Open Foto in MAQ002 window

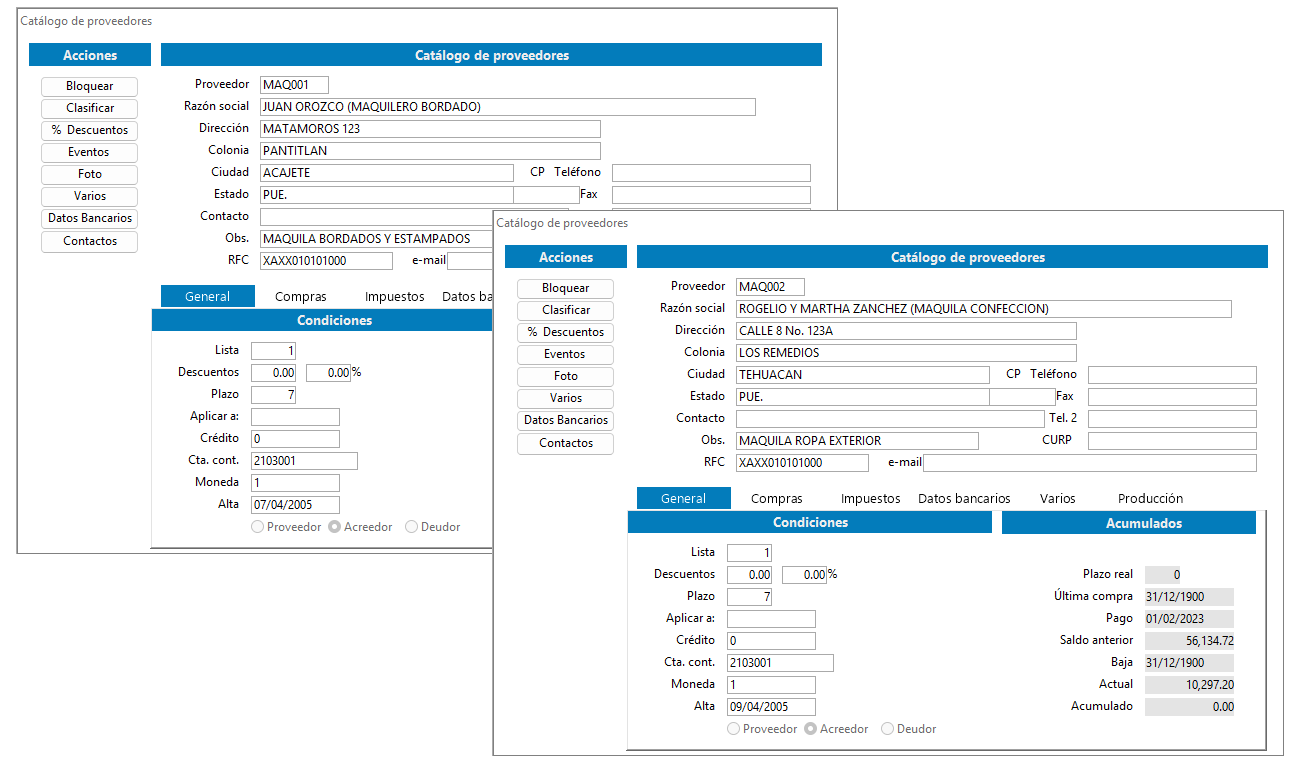(x=565, y=376)
